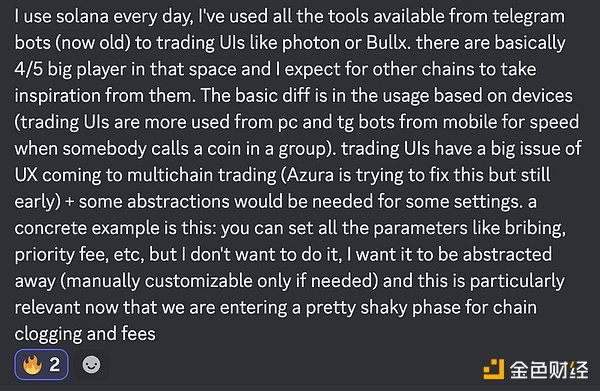Open the add reaction smiley picker
Viewport: 600px width, 391px height.
(x=91, y=365)
